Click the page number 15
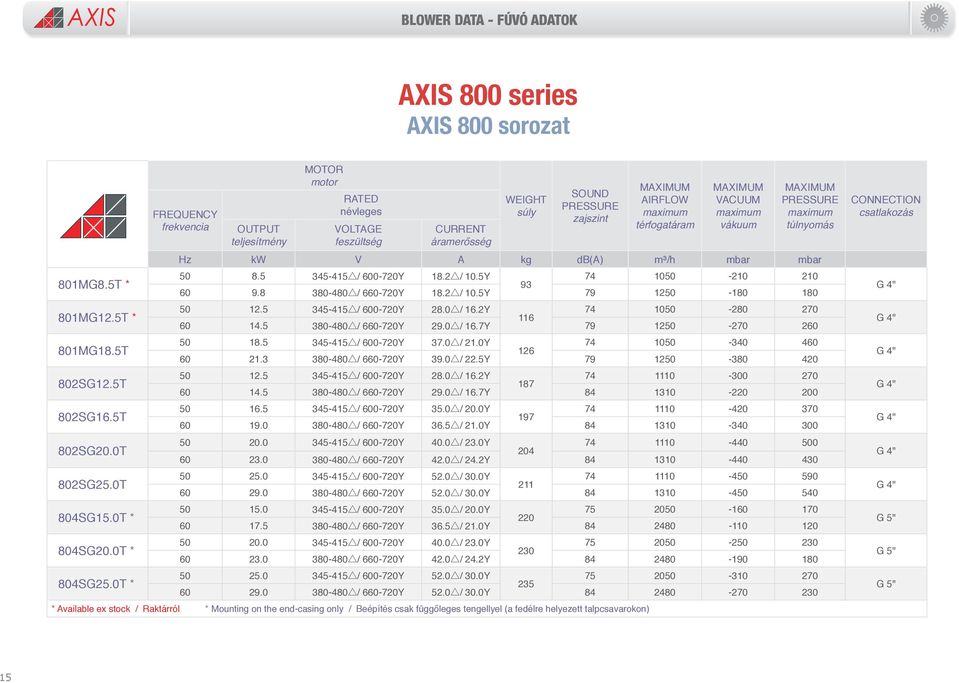The image size is (959, 683). (x=6, y=677)
